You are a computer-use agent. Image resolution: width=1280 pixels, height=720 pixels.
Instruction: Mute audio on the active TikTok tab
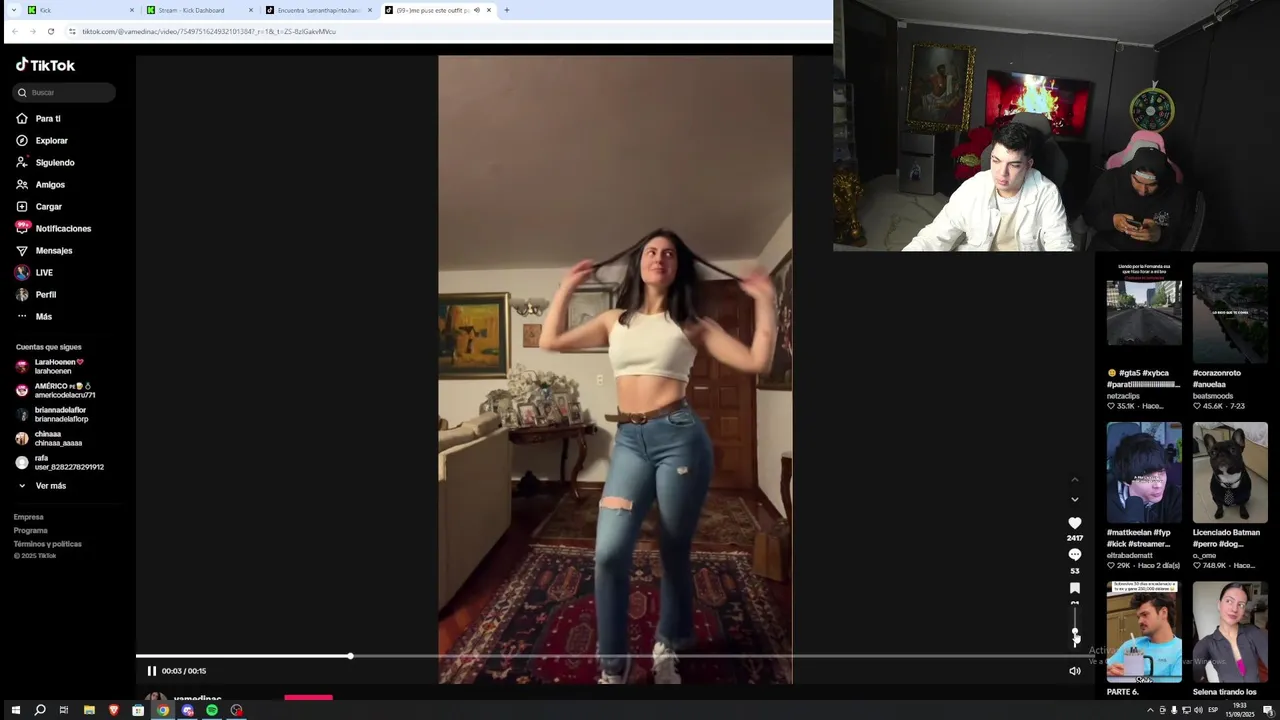point(477,10)
